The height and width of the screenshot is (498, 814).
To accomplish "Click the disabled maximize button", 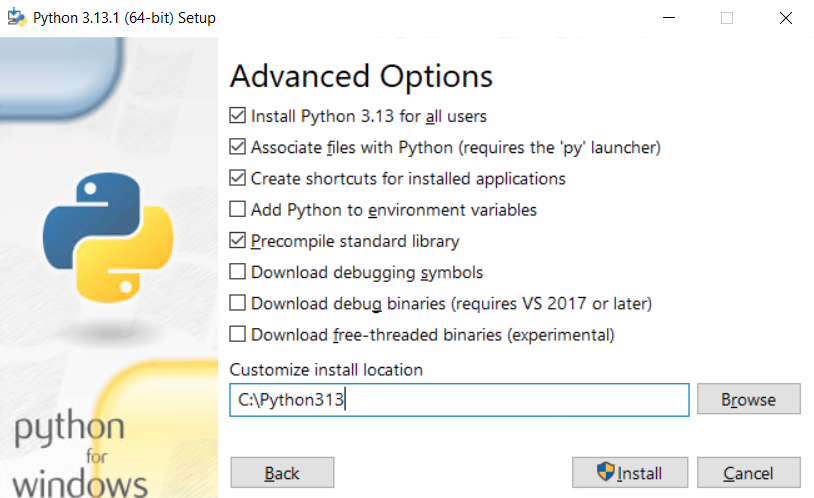I will (727, 18).
